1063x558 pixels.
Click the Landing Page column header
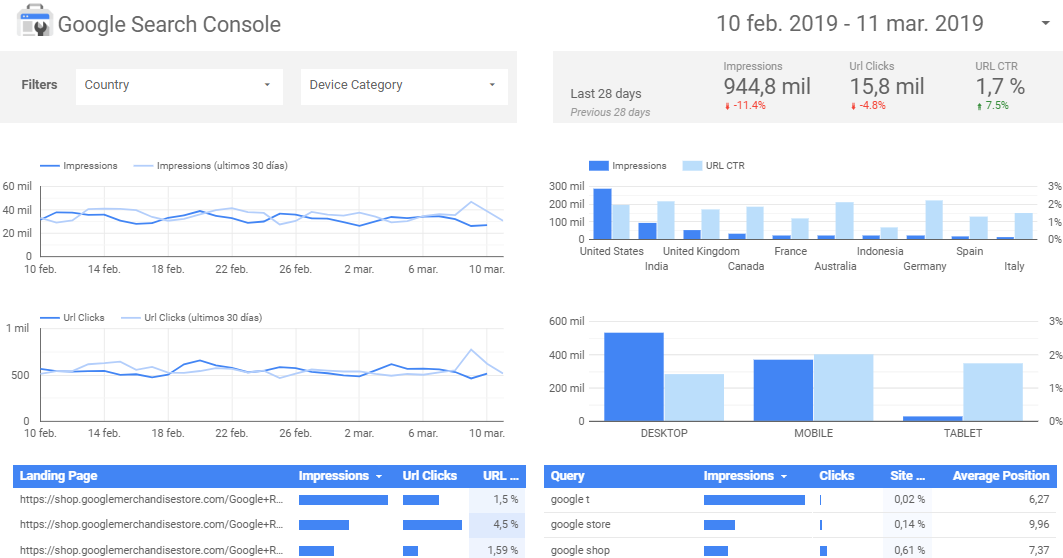58,476
